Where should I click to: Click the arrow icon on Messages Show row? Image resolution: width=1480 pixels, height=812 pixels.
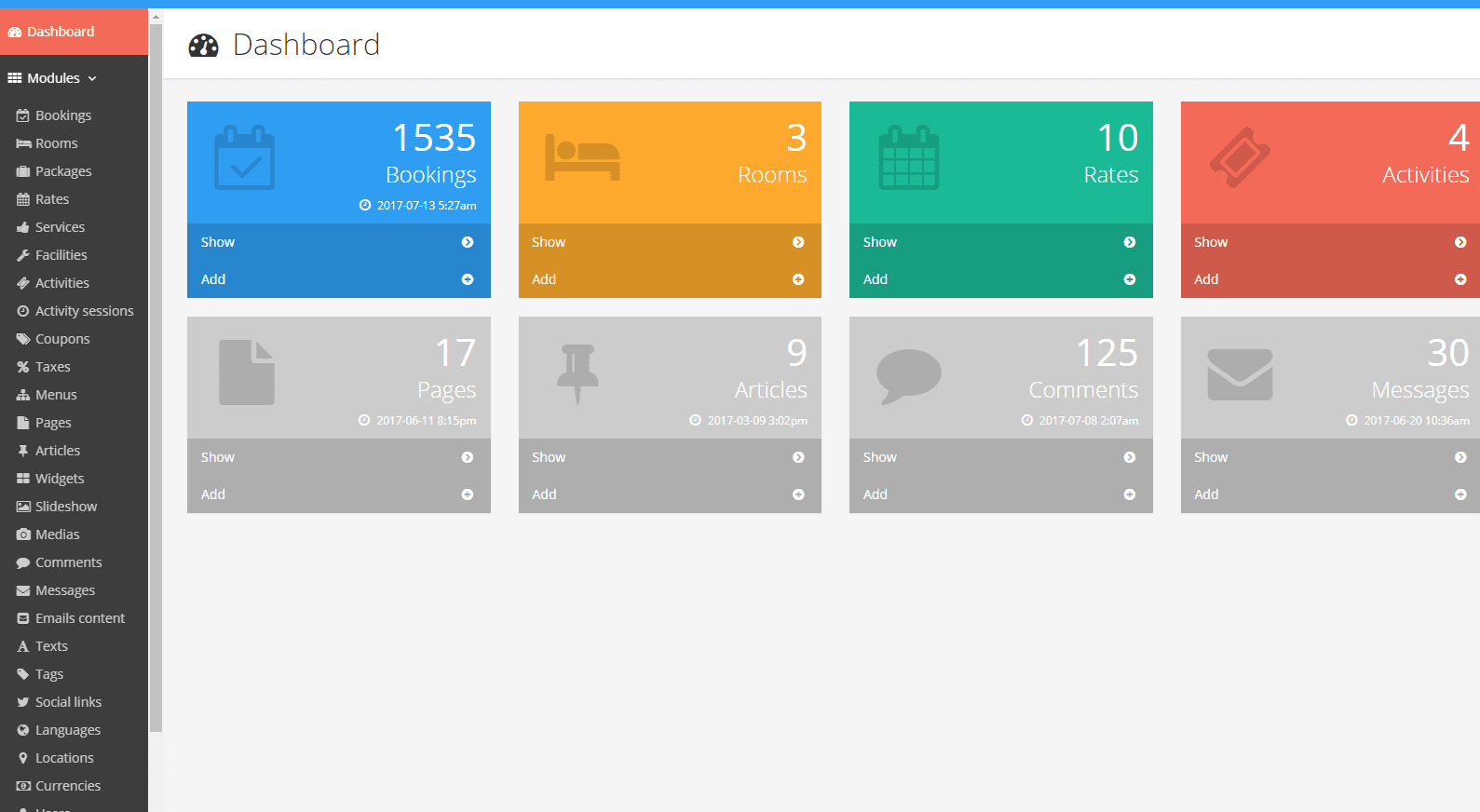click(1460, 457)
